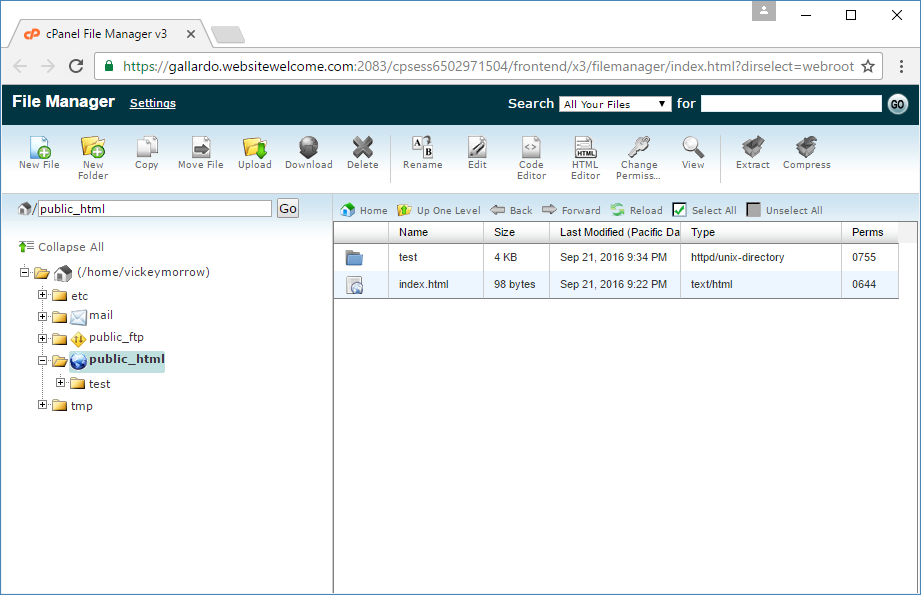
Task: Expand the etc folder node
Action: (x=42, y=294)
